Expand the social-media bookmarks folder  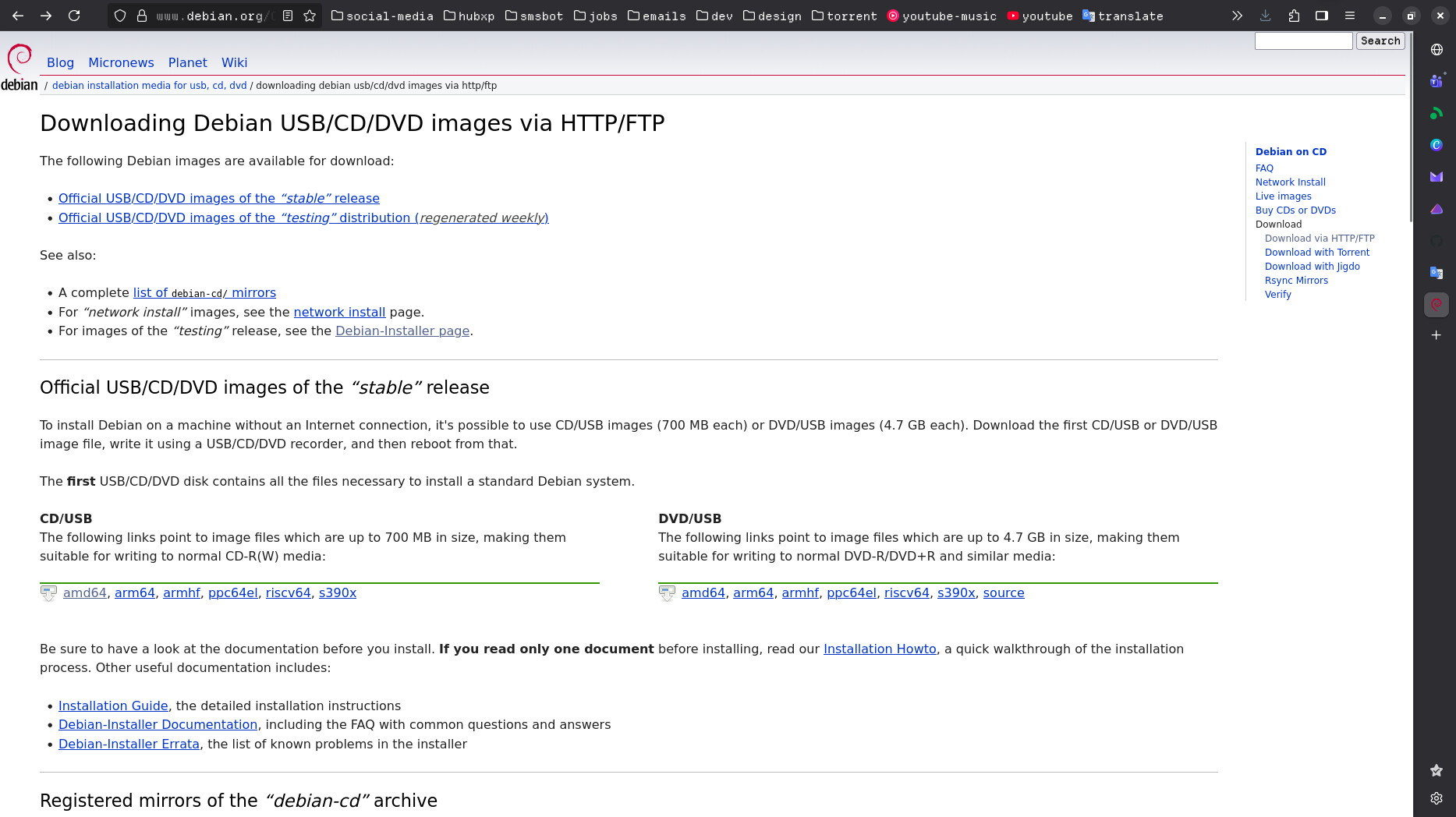point(382,16)
